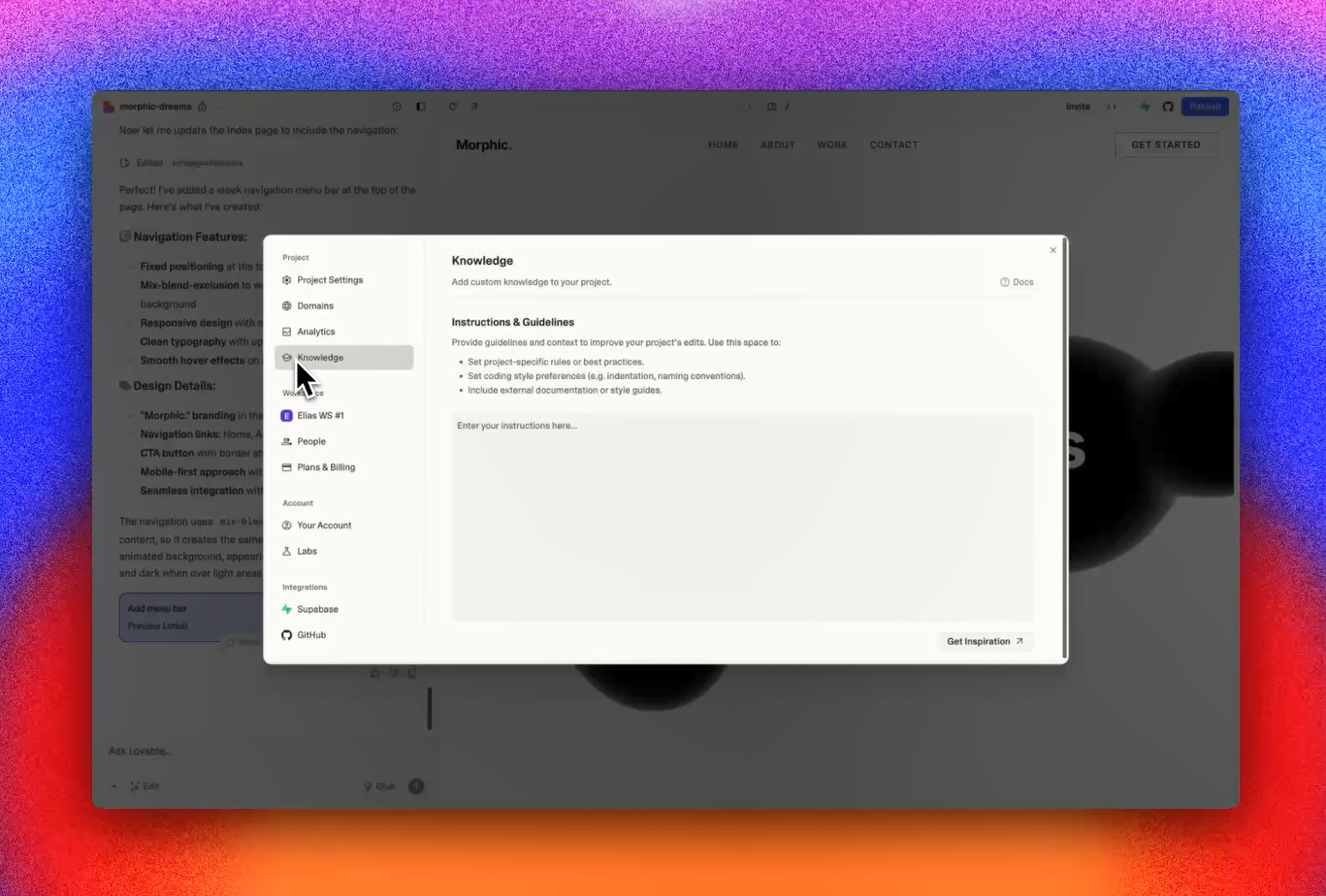Click the Project Settings gear icon

pos(287,280)
